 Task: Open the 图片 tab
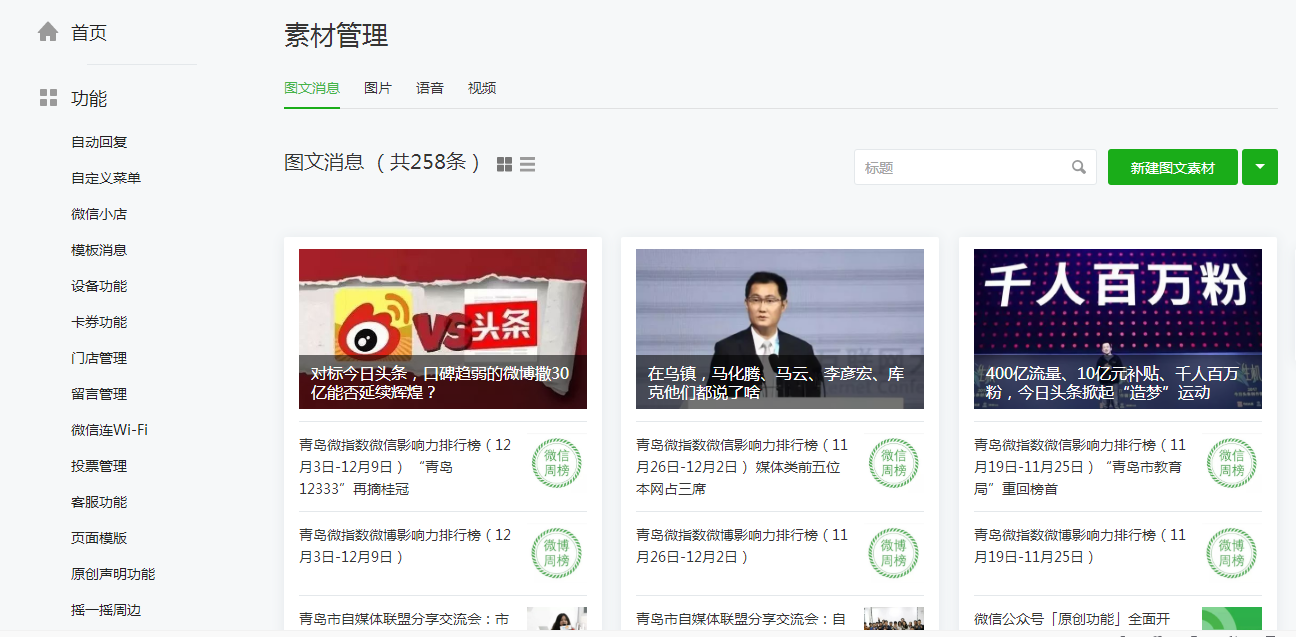[x=378, y=88]
